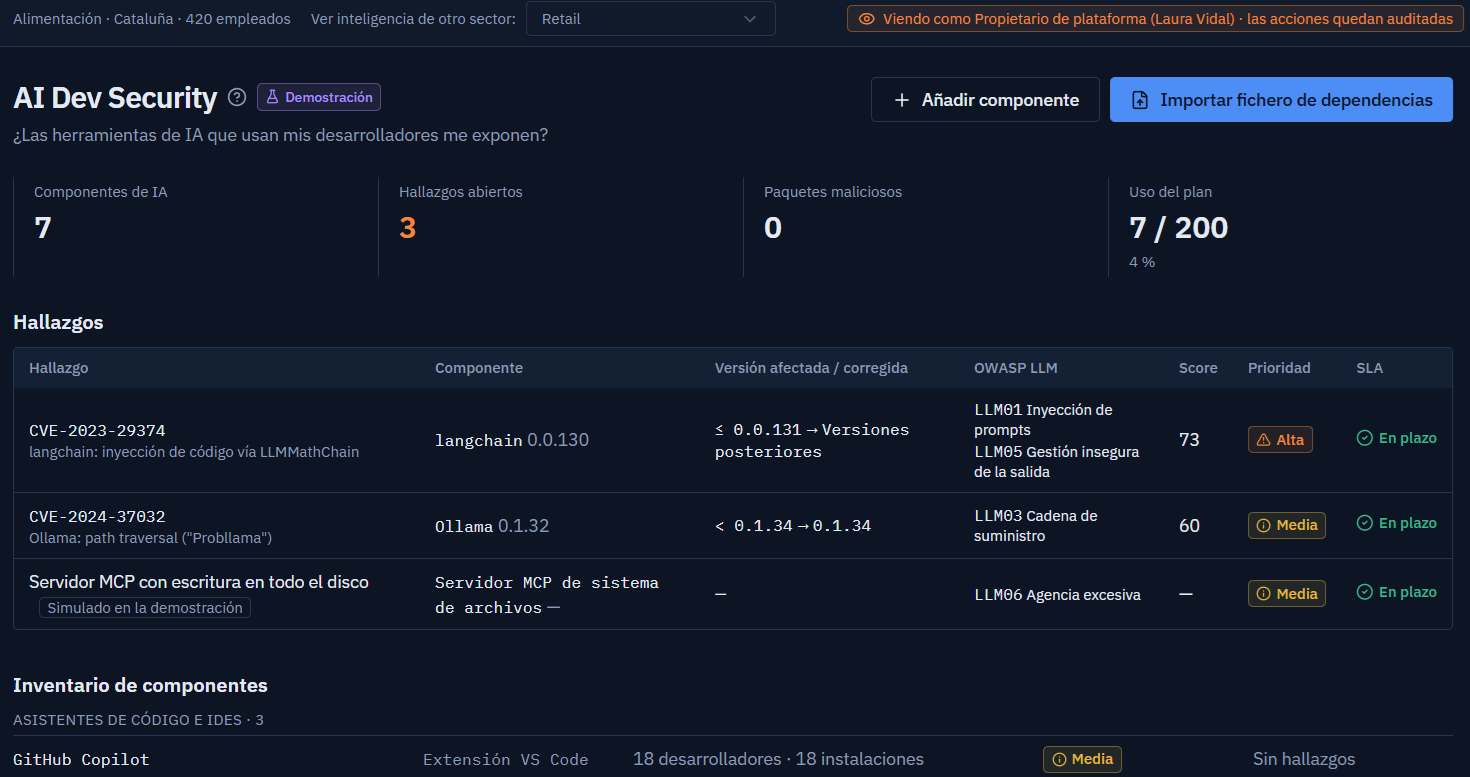Click the warning triangle icon in the Alta badge
Screen dimensions: 1470x777
point(1264,440)
